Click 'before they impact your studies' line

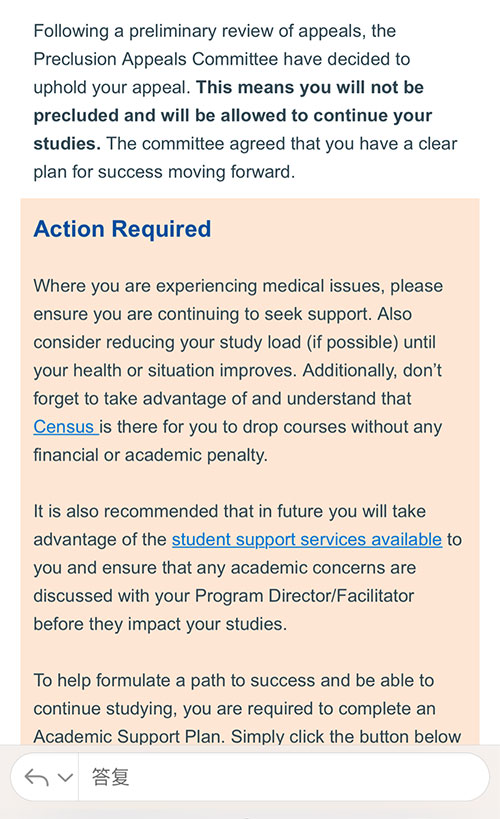[x=160, y=624]
